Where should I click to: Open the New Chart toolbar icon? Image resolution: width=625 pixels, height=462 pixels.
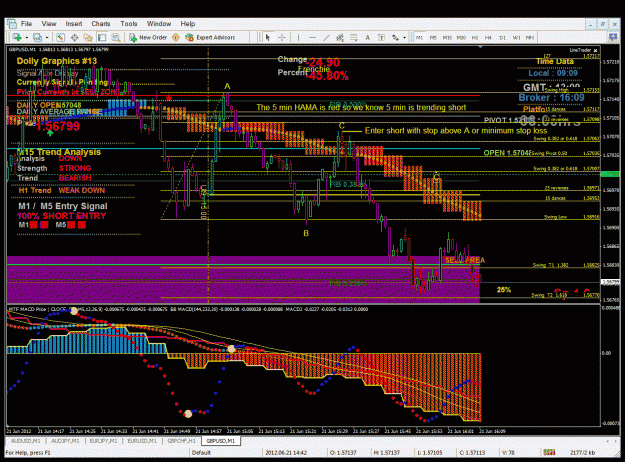(x=17, y=37)
